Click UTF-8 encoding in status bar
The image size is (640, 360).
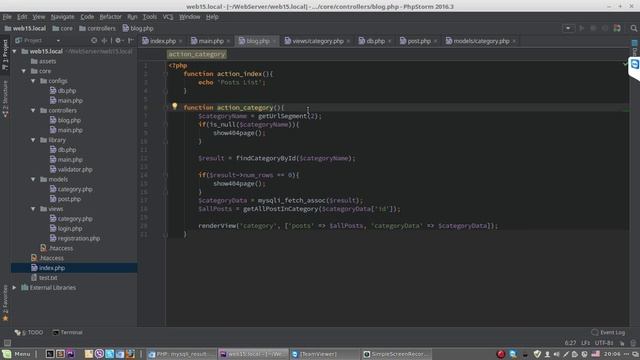tap(604, 343)
